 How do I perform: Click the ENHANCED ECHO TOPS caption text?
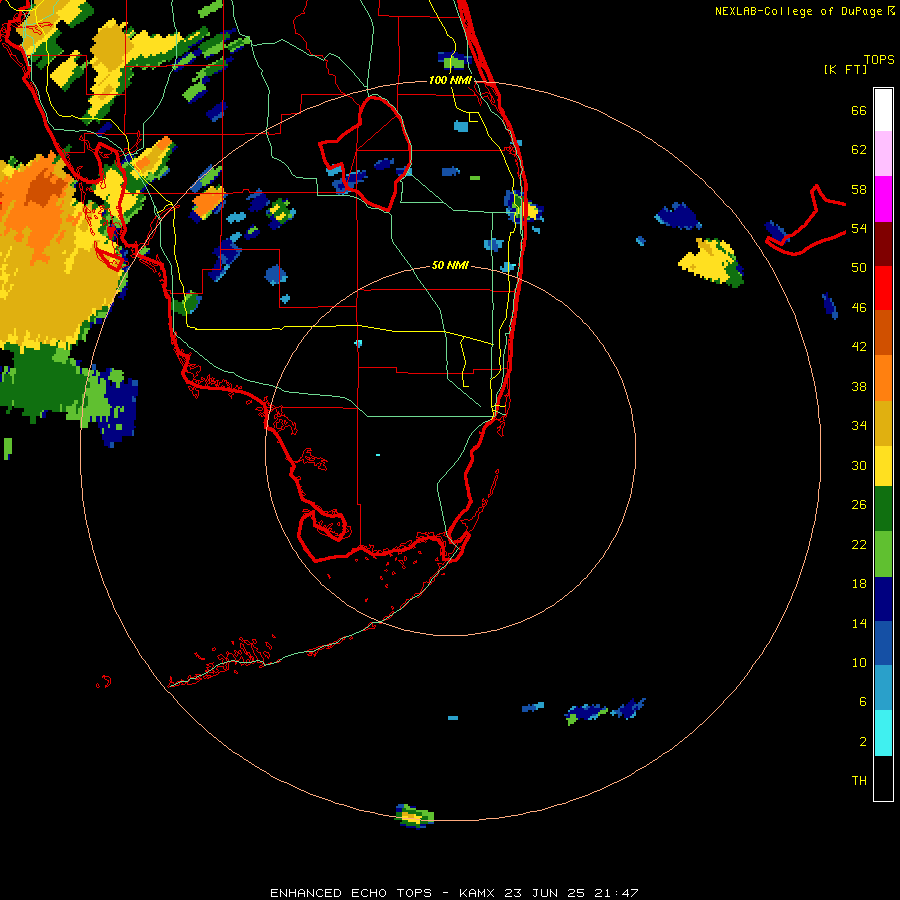click(x=351, y=893)
